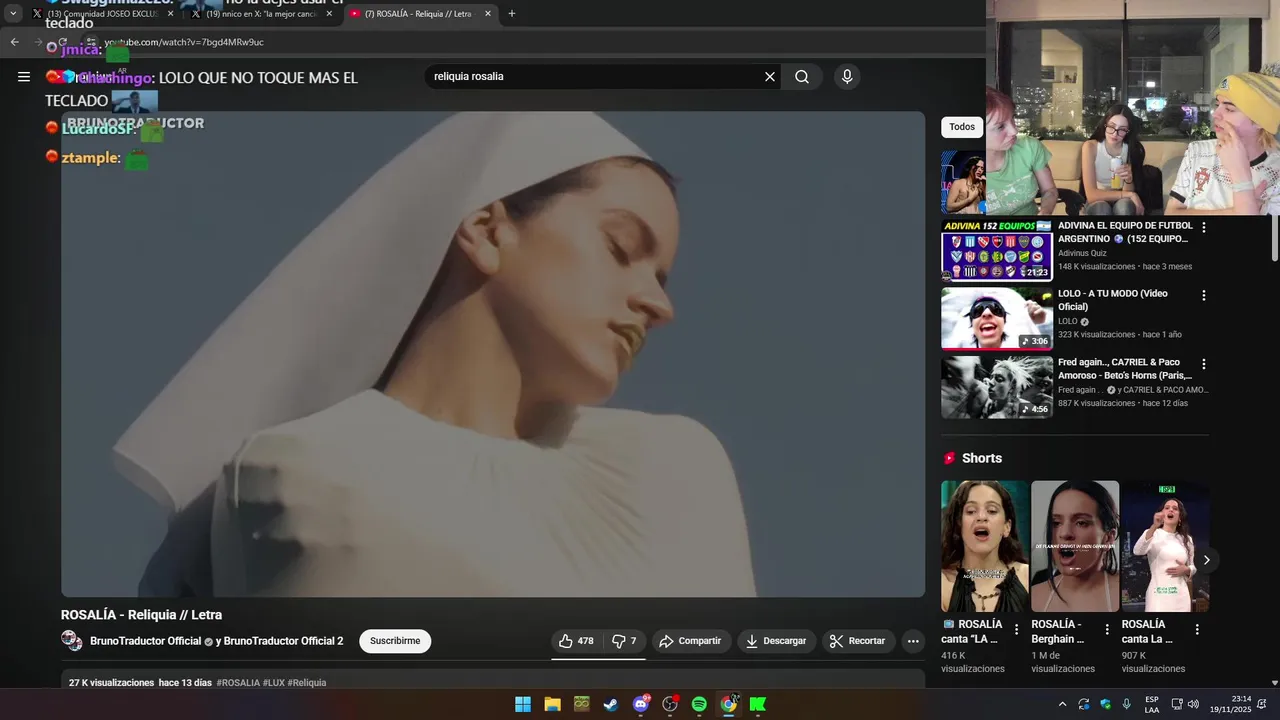Open OBS Studio from the taskbar
Image resolution: width=1280 pixels, height=720 pixels.
(x=670, y=704)
